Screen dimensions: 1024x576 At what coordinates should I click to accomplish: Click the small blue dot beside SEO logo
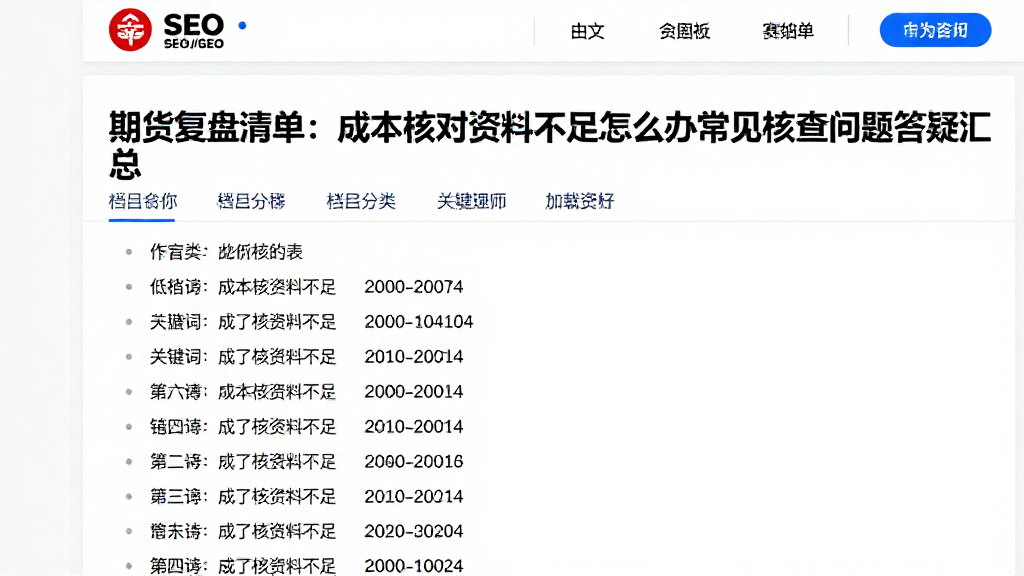tap(242, 25)
